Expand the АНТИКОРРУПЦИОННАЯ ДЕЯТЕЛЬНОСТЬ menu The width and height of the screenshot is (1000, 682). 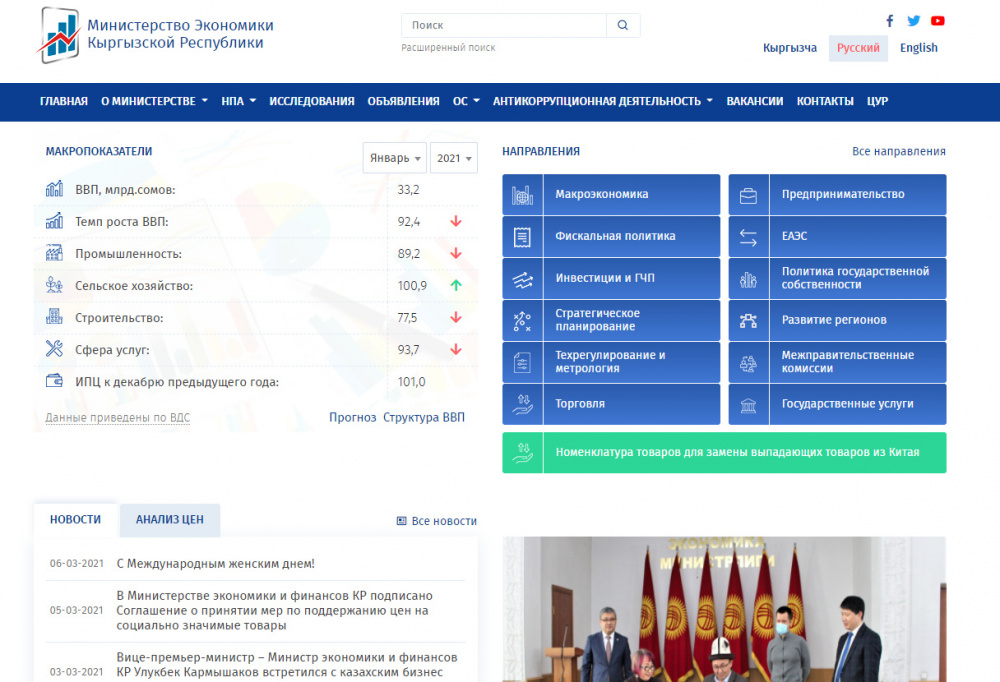click(602, 101)
